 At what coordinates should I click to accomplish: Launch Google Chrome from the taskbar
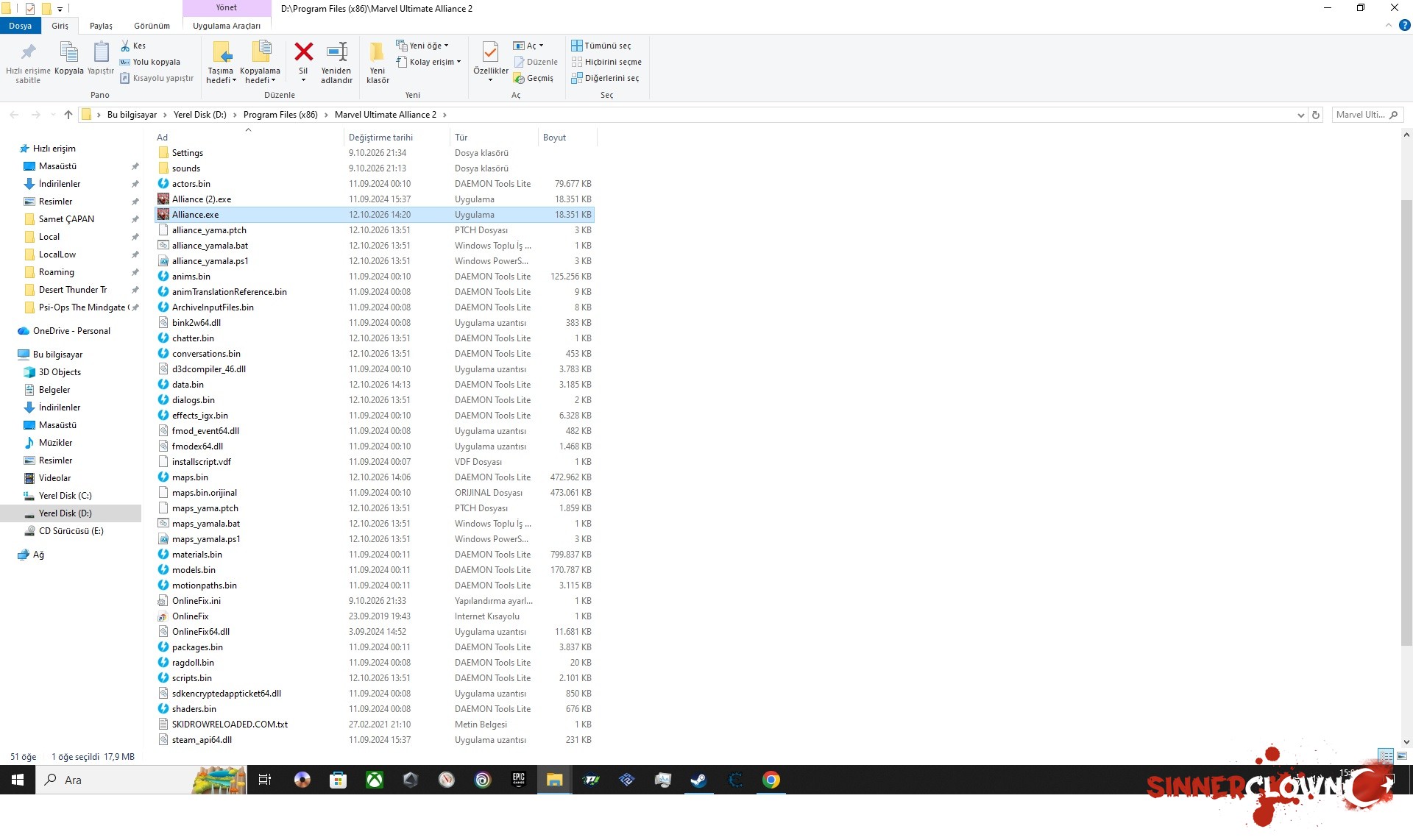(x=771, y=780)
